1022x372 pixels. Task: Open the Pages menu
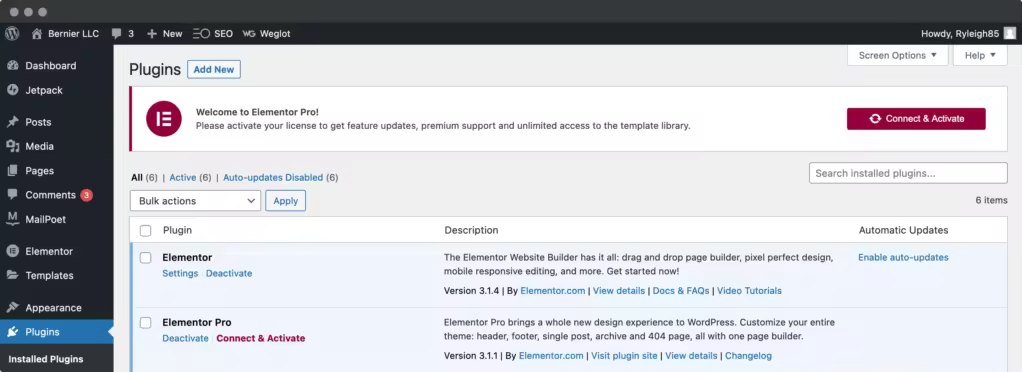[x=40, y=171]
